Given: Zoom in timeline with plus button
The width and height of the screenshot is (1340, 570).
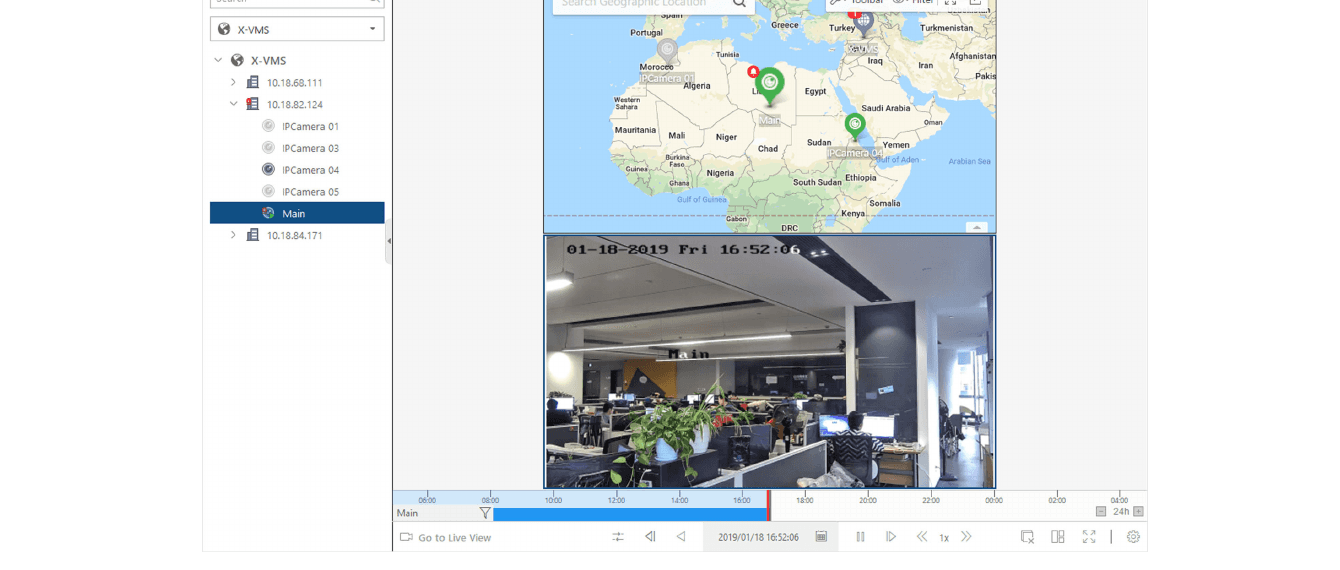Looking at the screenshot, I should [x=1138, y=512].
